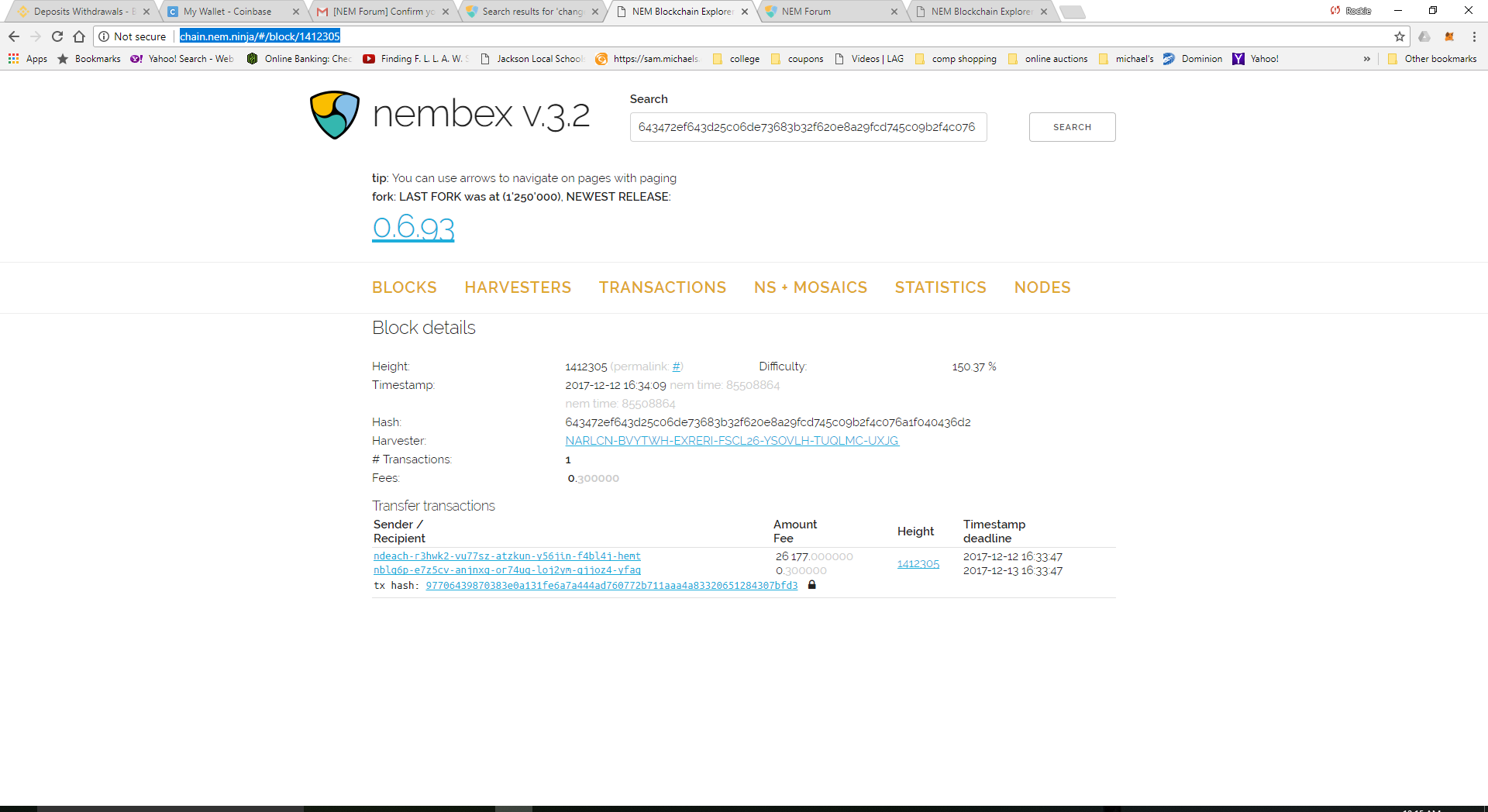Open the Dominion bookmark
The height and width of the screenshot is (812, 1488).
tap(1193, 59)
